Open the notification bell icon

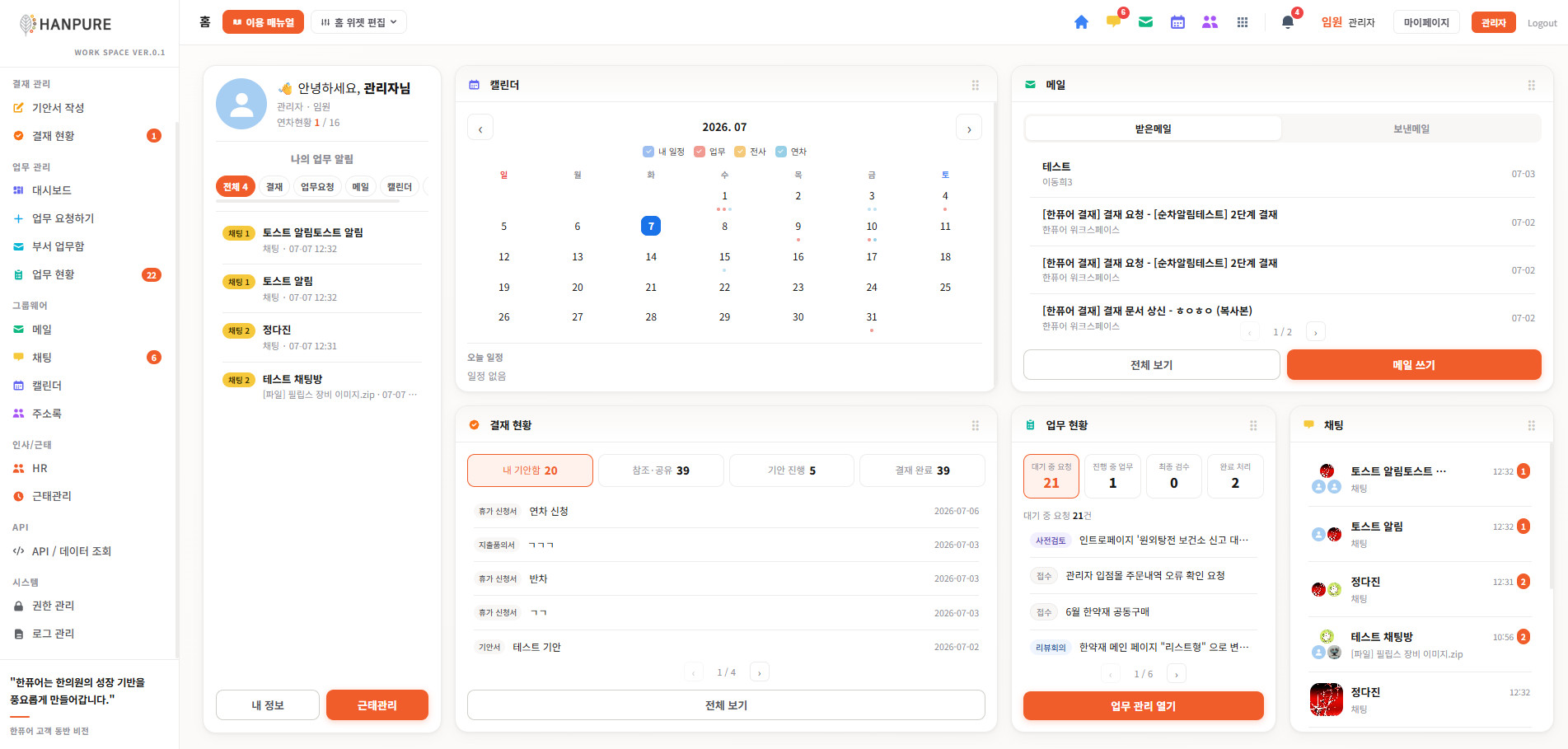(1288, 22)
